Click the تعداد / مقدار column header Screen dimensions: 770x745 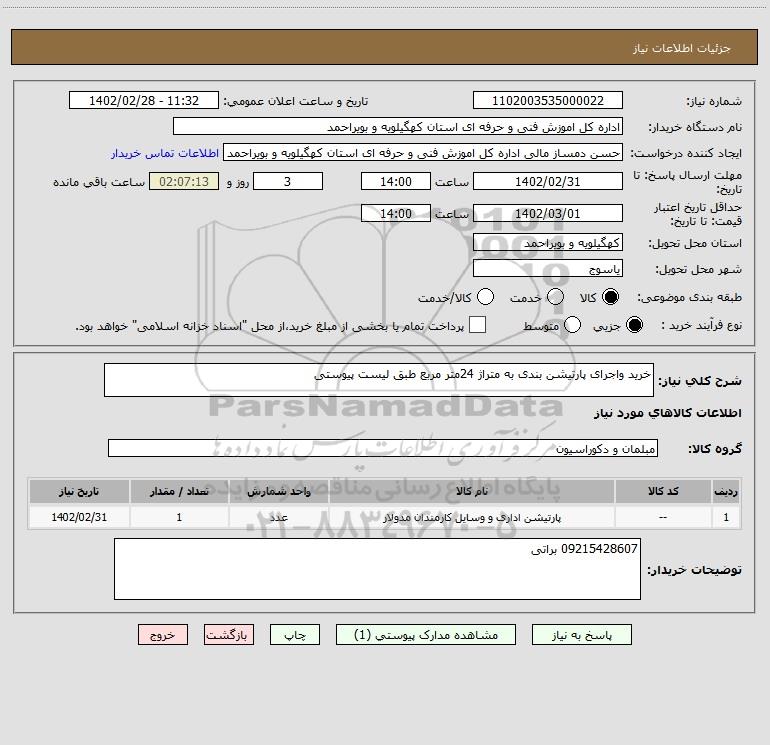tap(179, 491)
